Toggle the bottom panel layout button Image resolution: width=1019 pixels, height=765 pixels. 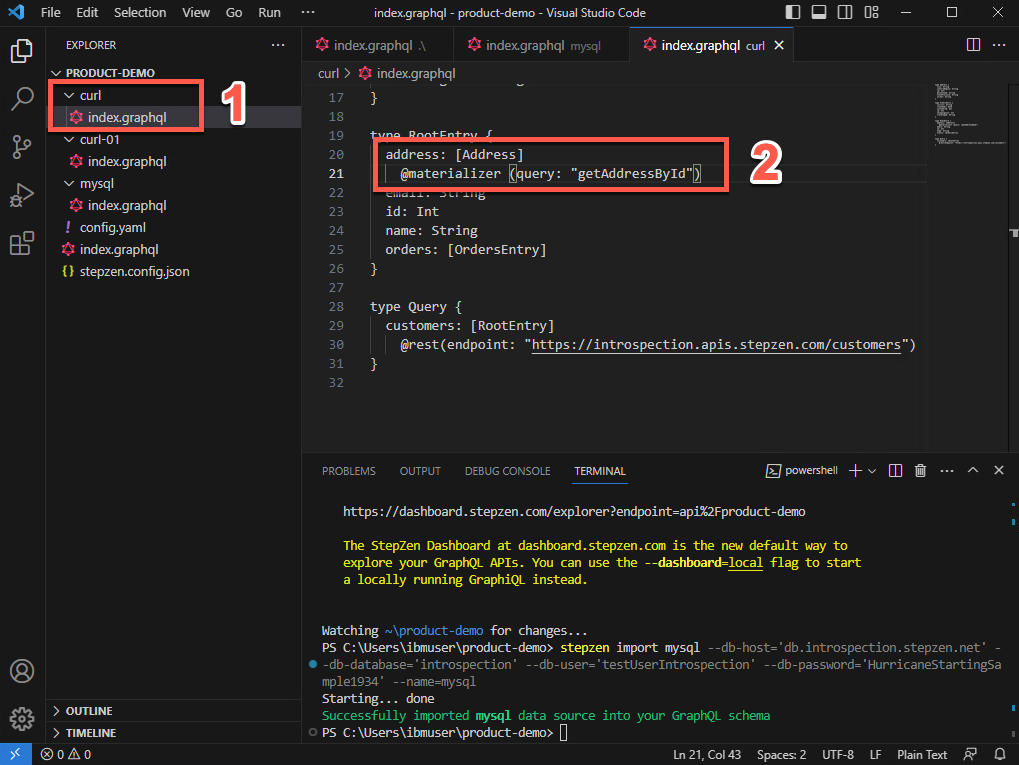click(818, 13)
